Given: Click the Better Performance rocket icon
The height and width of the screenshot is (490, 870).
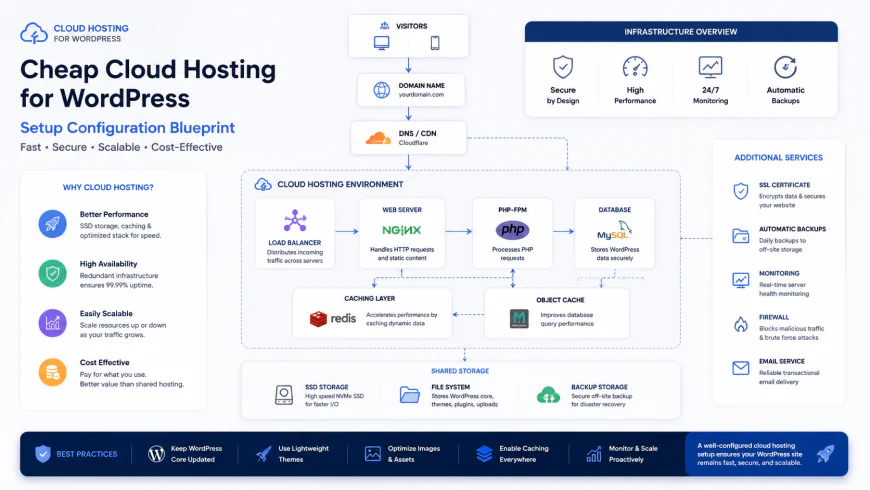Looking at the screenshot, I should click(x=53, y=224).
